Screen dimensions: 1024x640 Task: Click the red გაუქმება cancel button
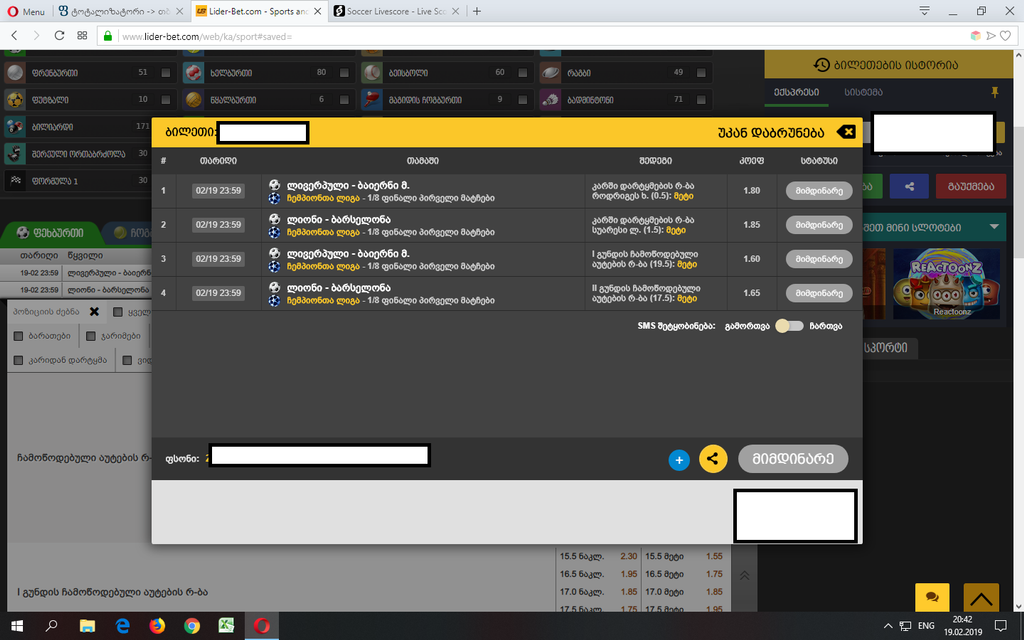(x=970, y=186)
